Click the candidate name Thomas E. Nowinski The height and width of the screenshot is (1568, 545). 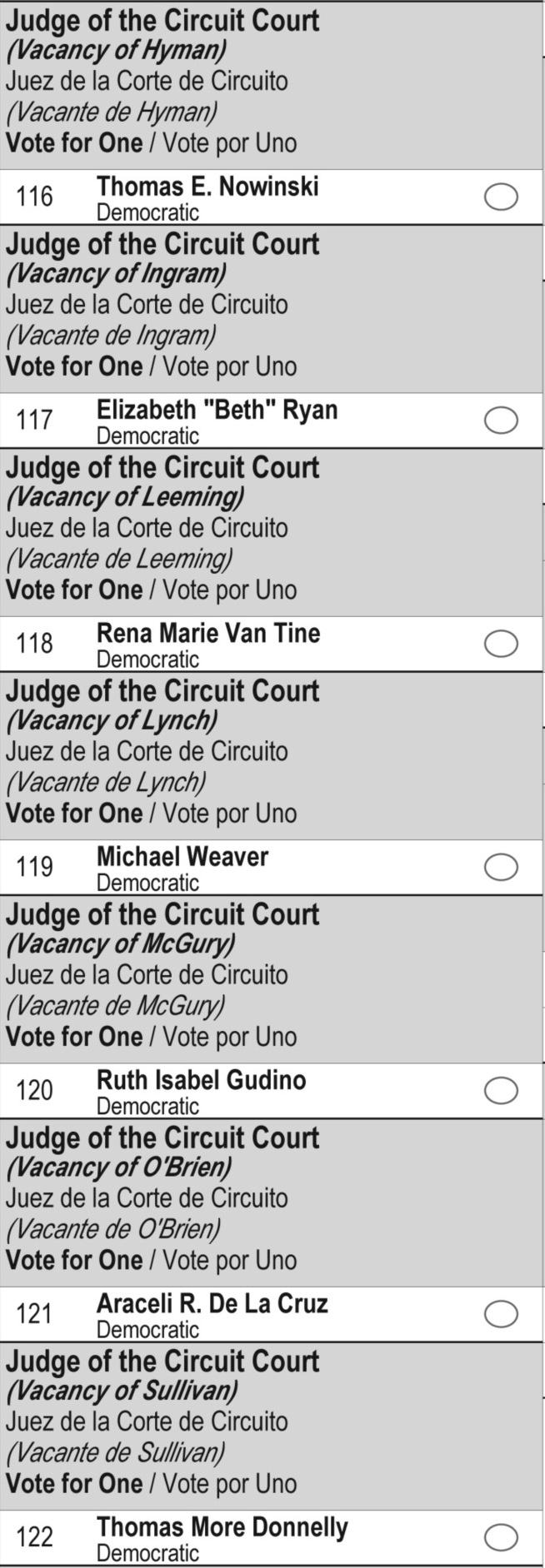pos(207,187)
